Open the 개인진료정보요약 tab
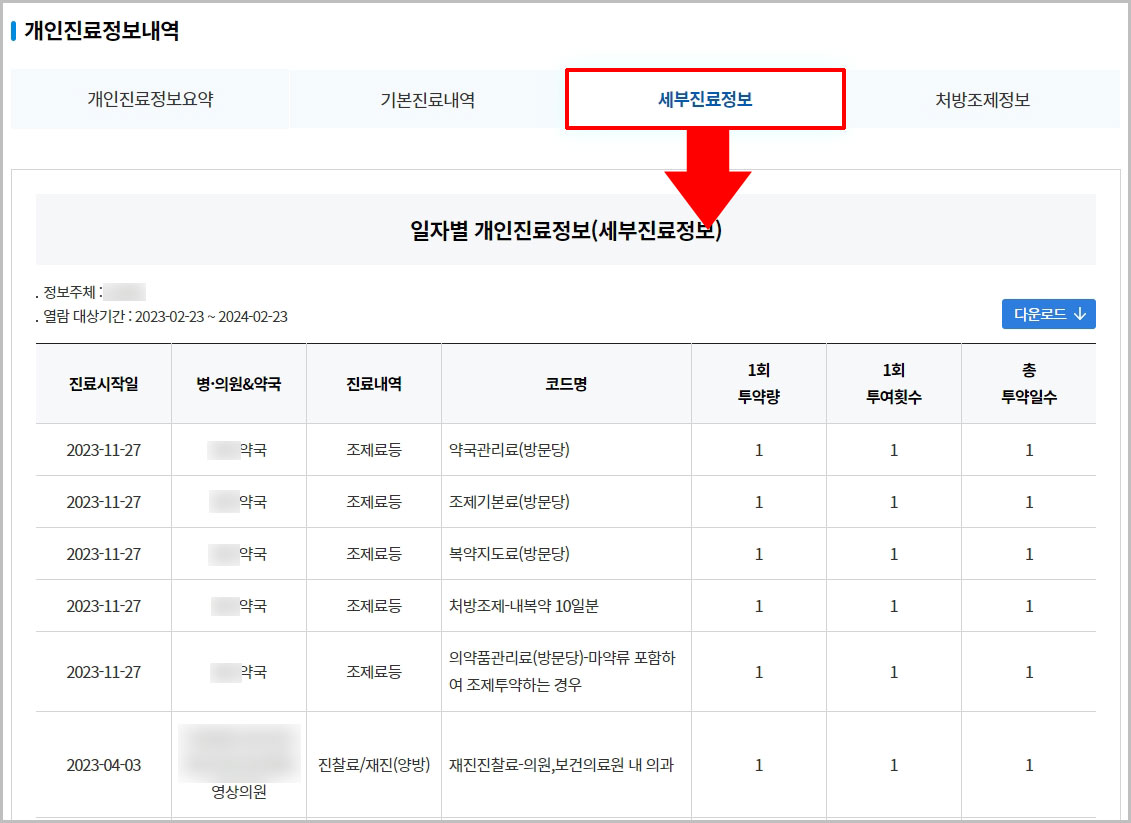 (x=151, y=99)
